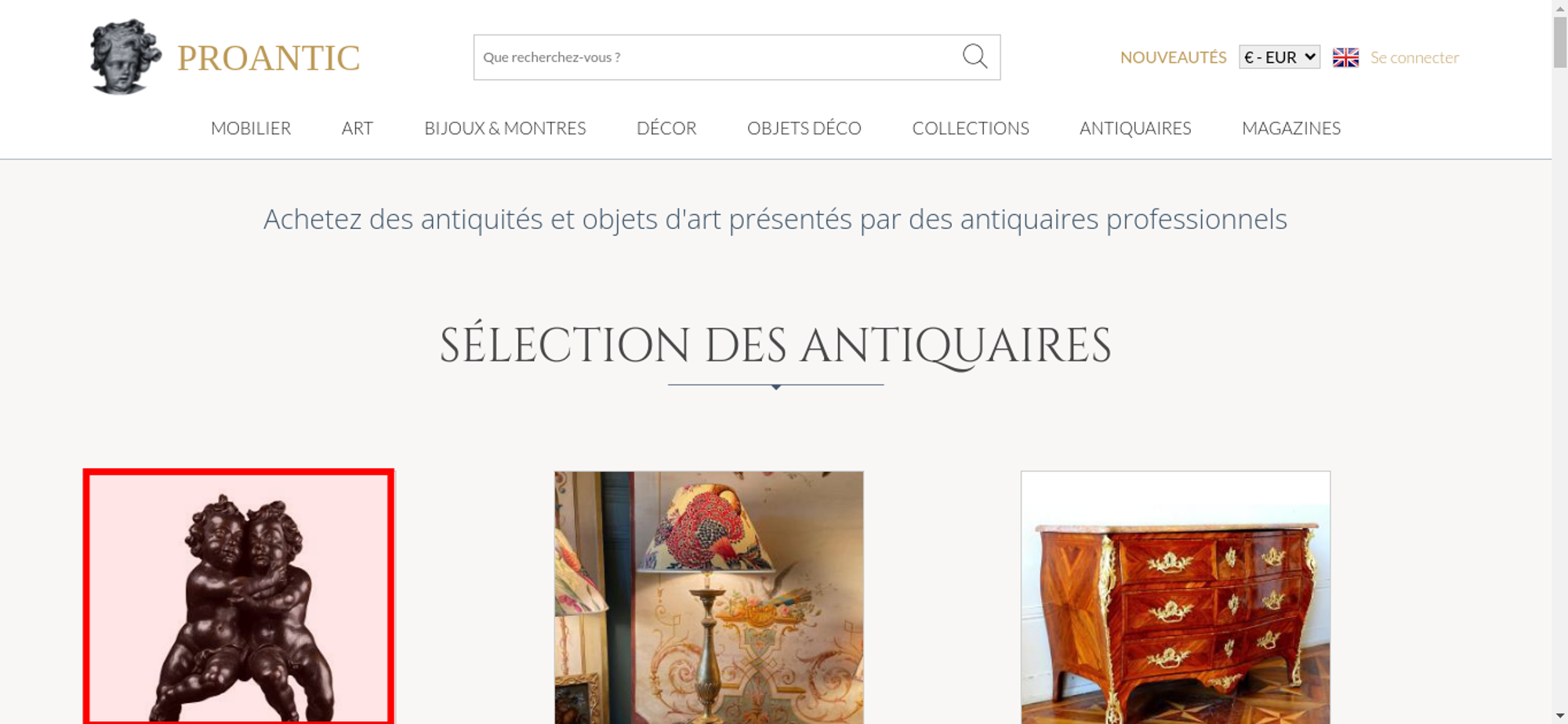Click the Proantic cherub head logo

125,57
